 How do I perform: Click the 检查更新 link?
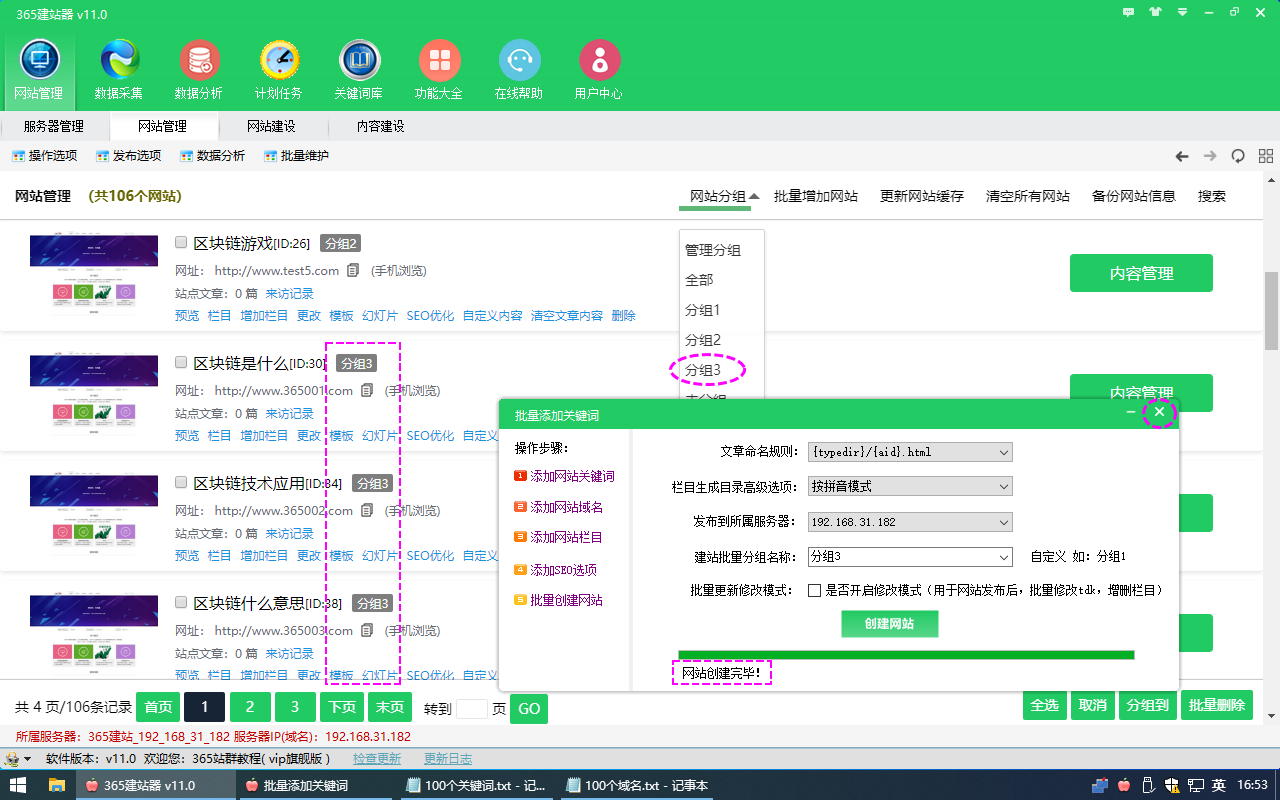[x=377, y=759]
